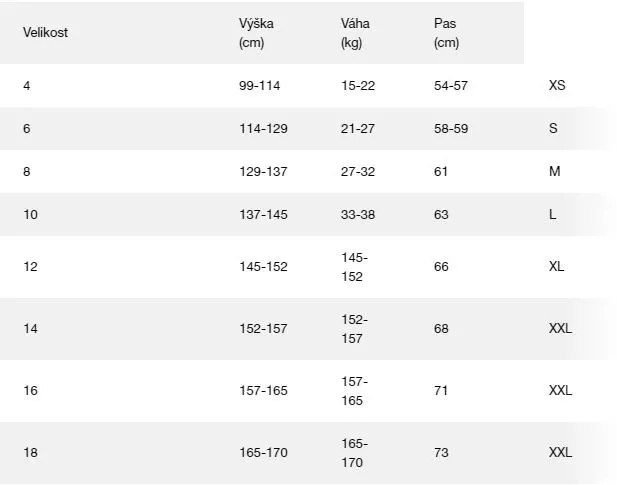Select the waist value 68 cell
Viewport: 617px width, 485px height.
pos(442,328)
